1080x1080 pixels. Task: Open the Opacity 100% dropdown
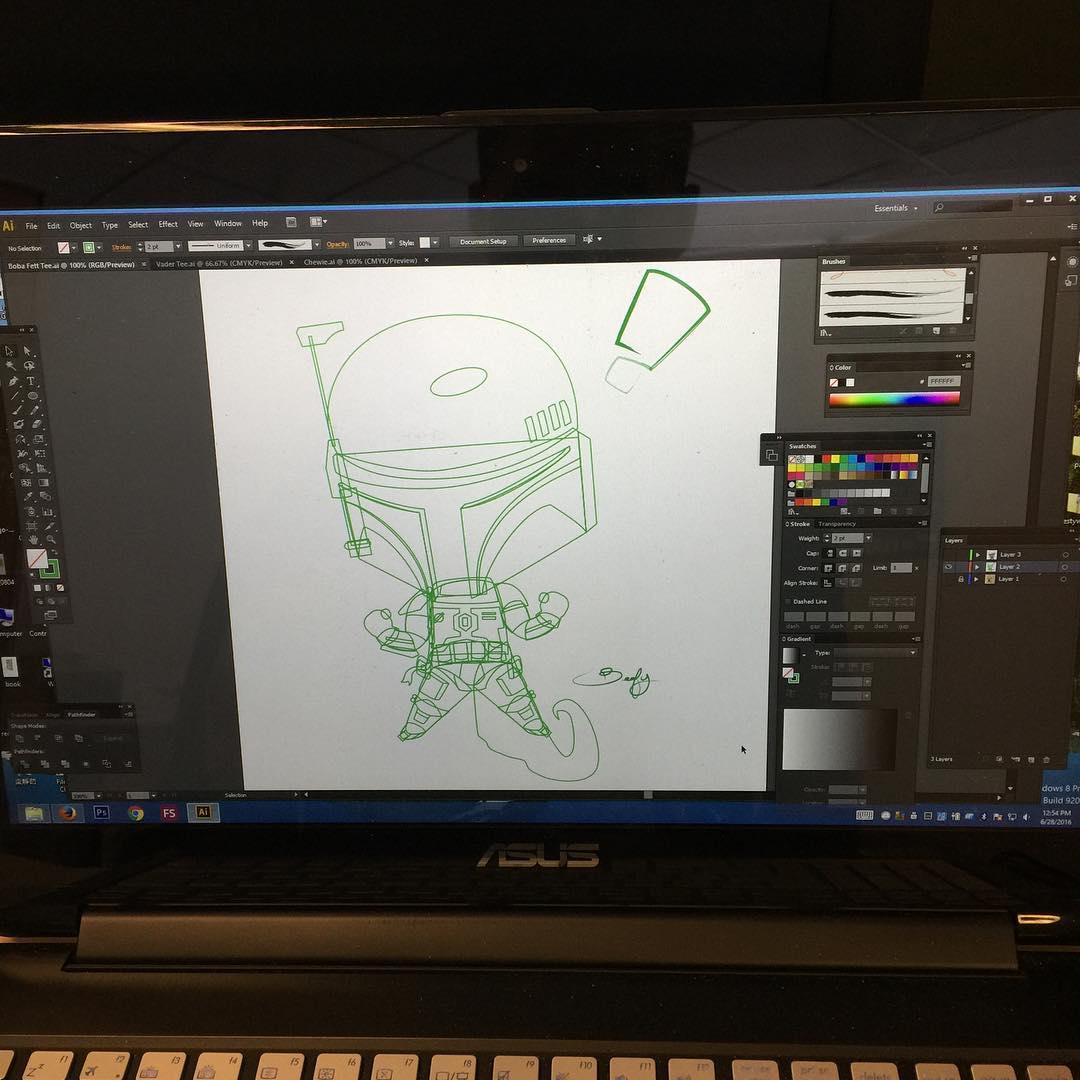click(390, 243)
